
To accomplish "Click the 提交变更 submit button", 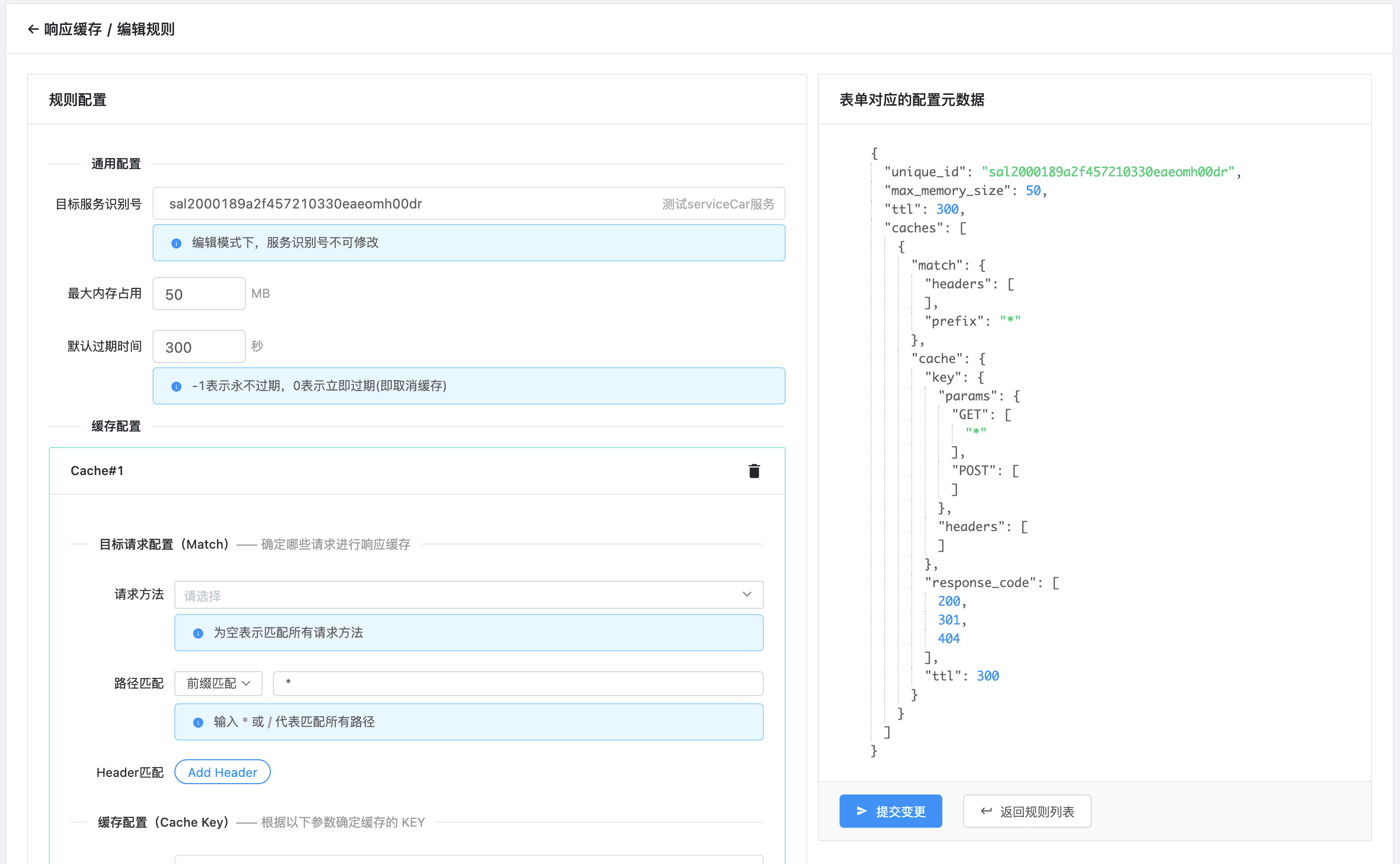I will pyautogui.click(x=890, y=812).
